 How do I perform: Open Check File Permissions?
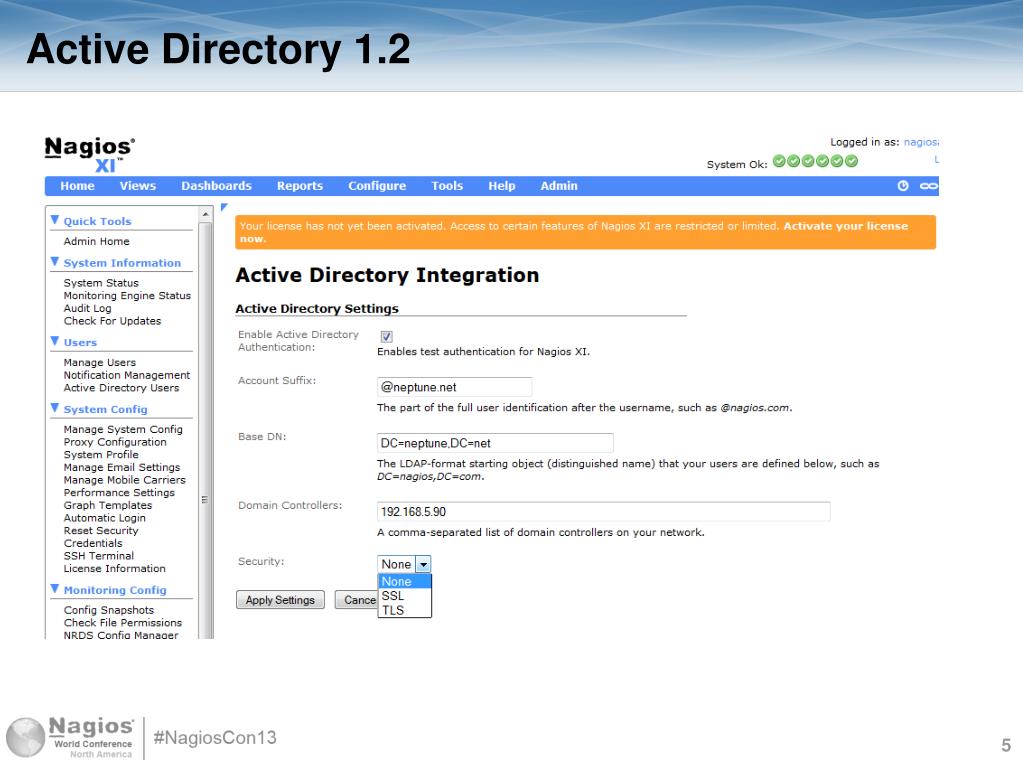(123, 623)
